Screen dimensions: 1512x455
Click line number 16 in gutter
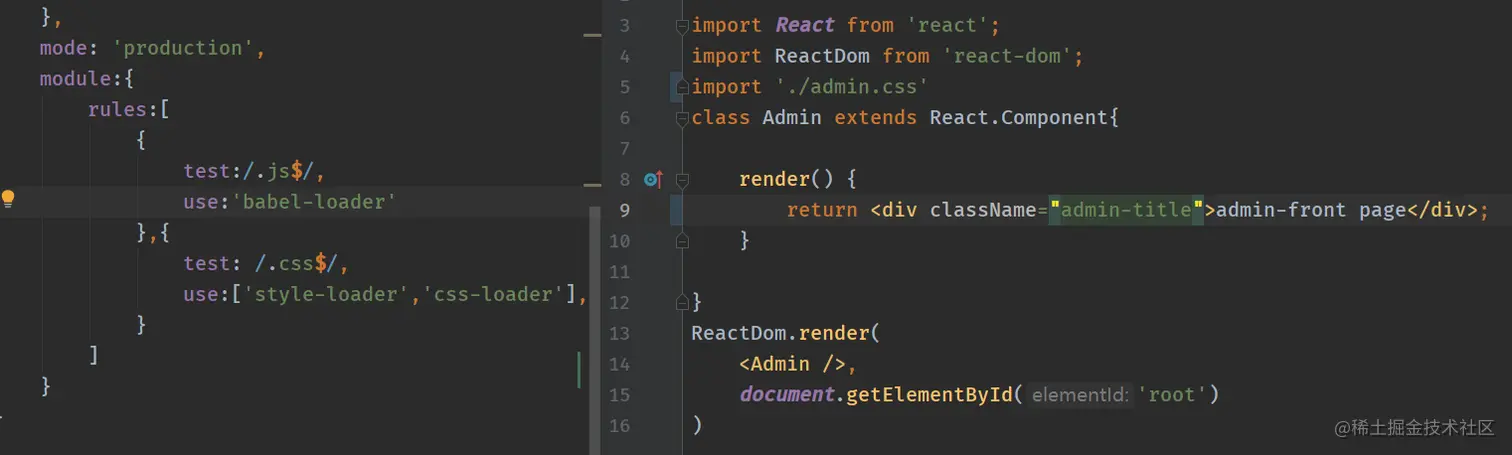tap(619, 426)
